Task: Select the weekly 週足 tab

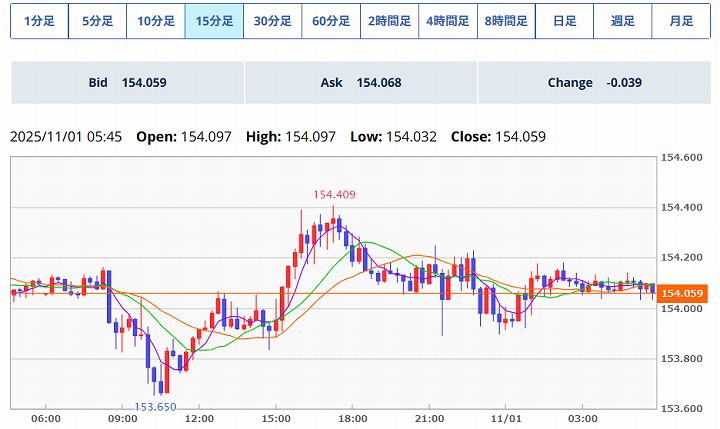Action: pyautogui.click(x=622, y=21)
